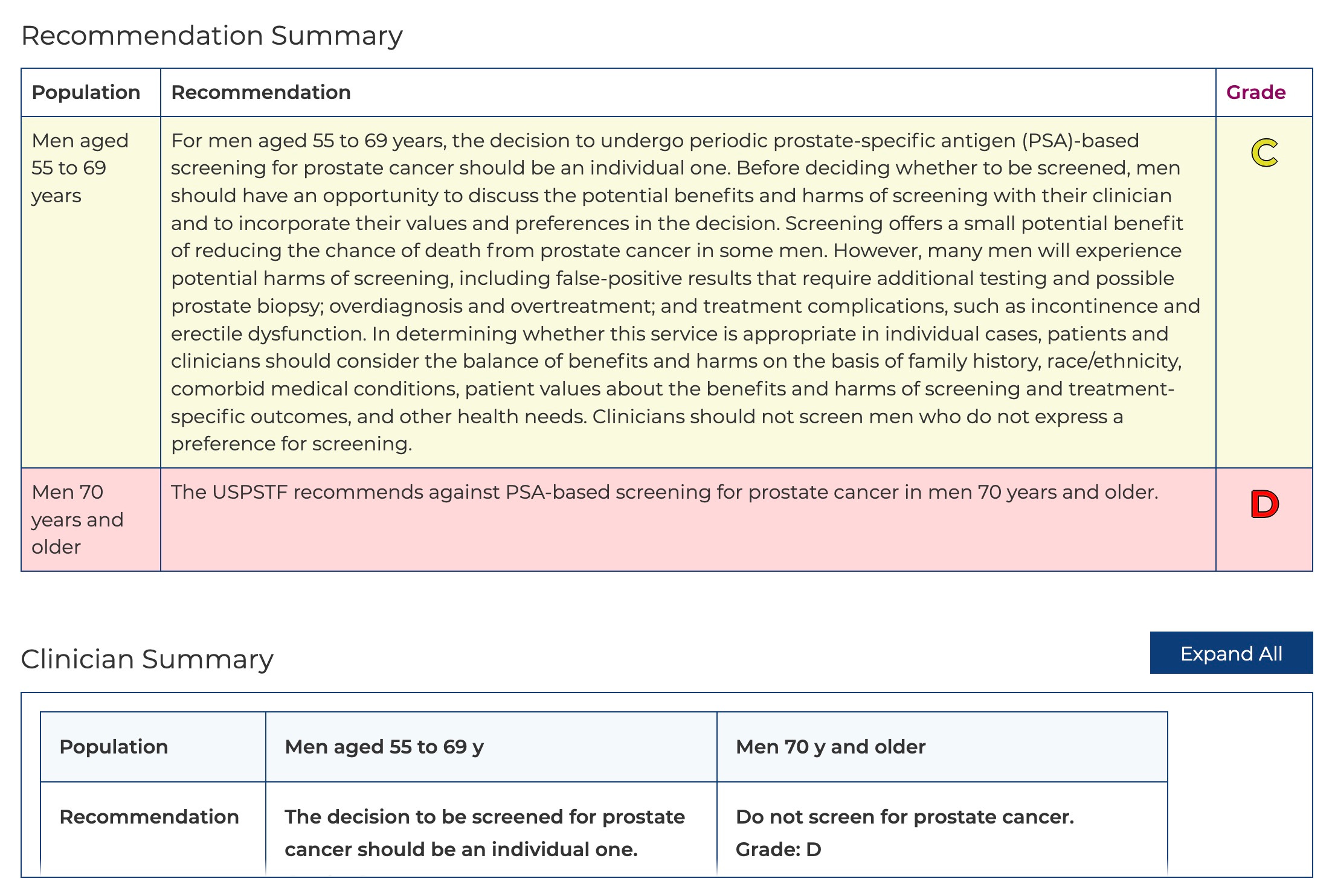Click the USPSTF recommends against PSA-based screening sentence
Screen dimensions: 1335x896
(x=664, y=492)
